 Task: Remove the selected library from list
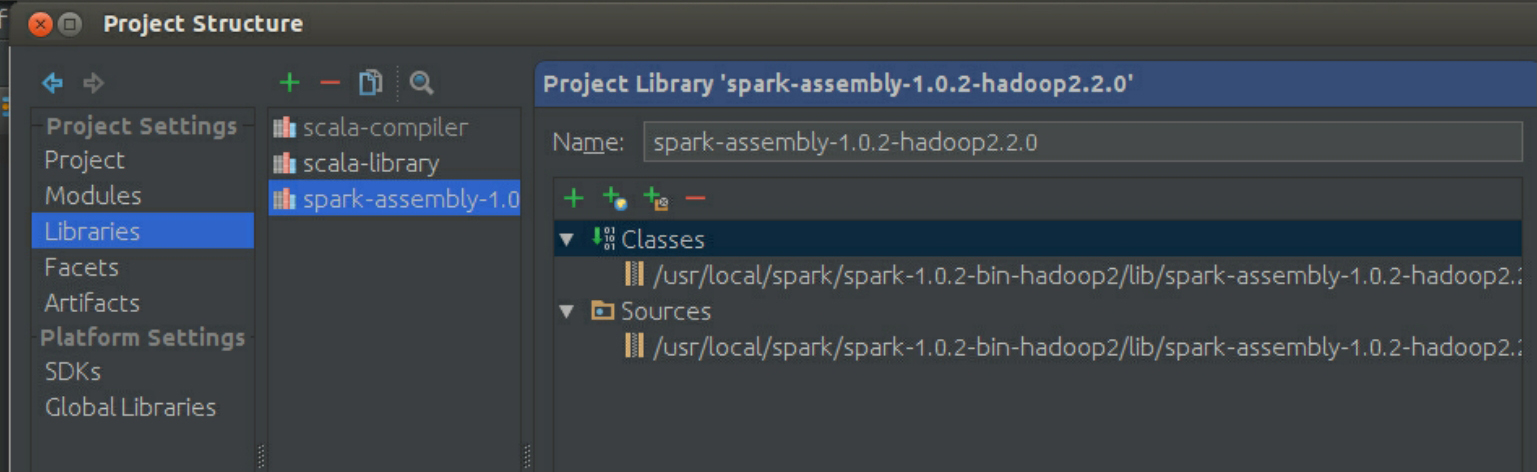(329, 83)
